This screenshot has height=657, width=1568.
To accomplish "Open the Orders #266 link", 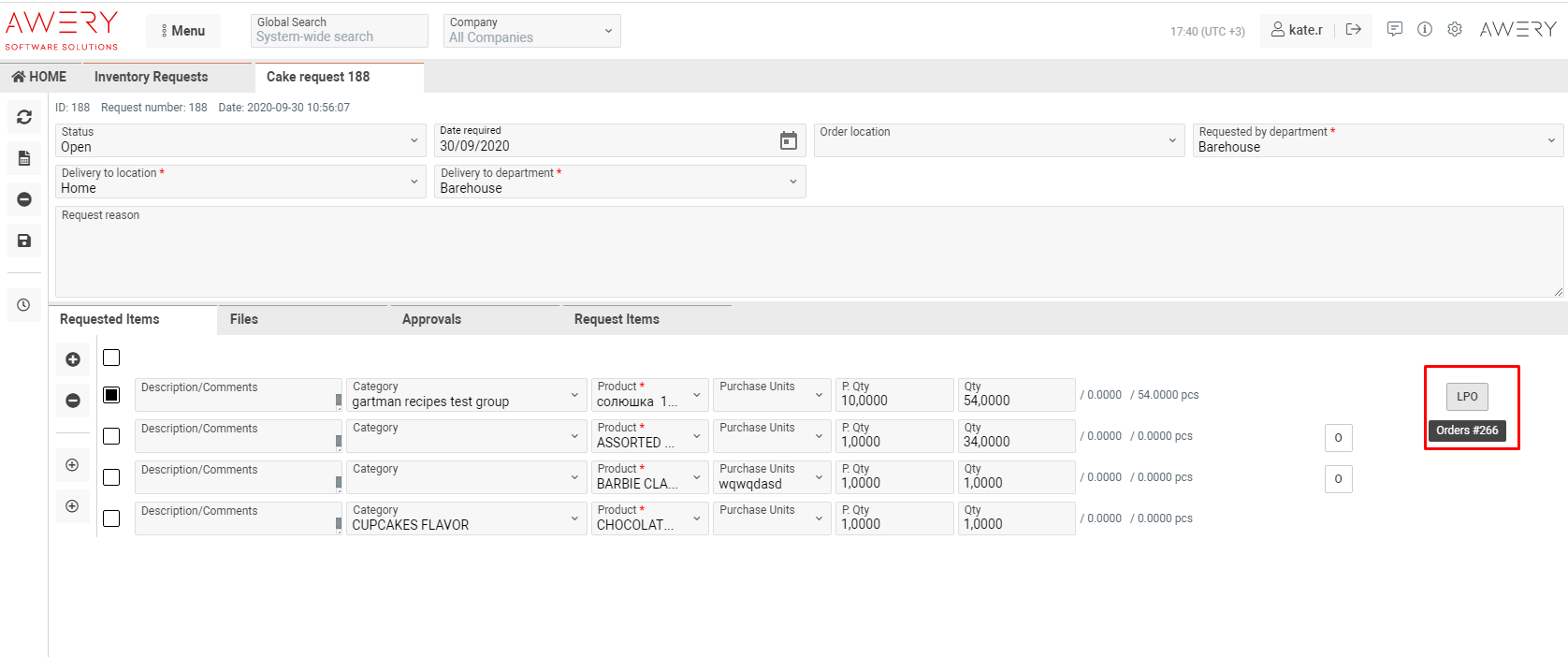I will point(1467,431).
